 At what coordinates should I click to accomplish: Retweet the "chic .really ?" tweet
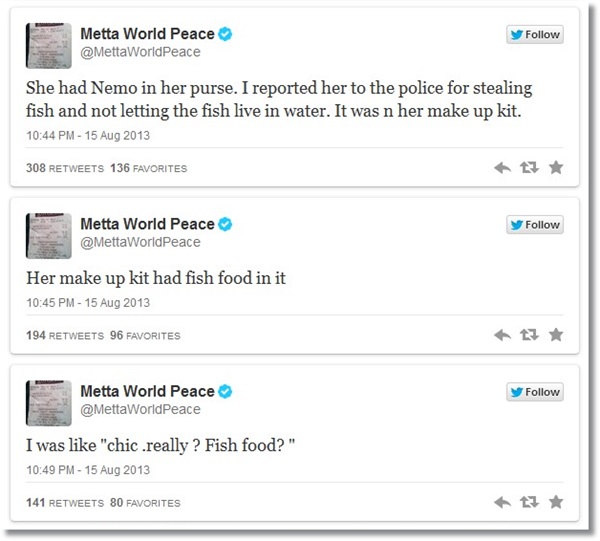tap(529, 502)
